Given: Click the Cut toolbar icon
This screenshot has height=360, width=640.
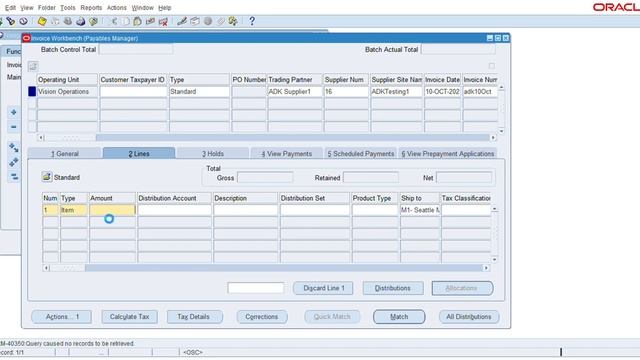Looking at the screenshot, I should point(114,21).
